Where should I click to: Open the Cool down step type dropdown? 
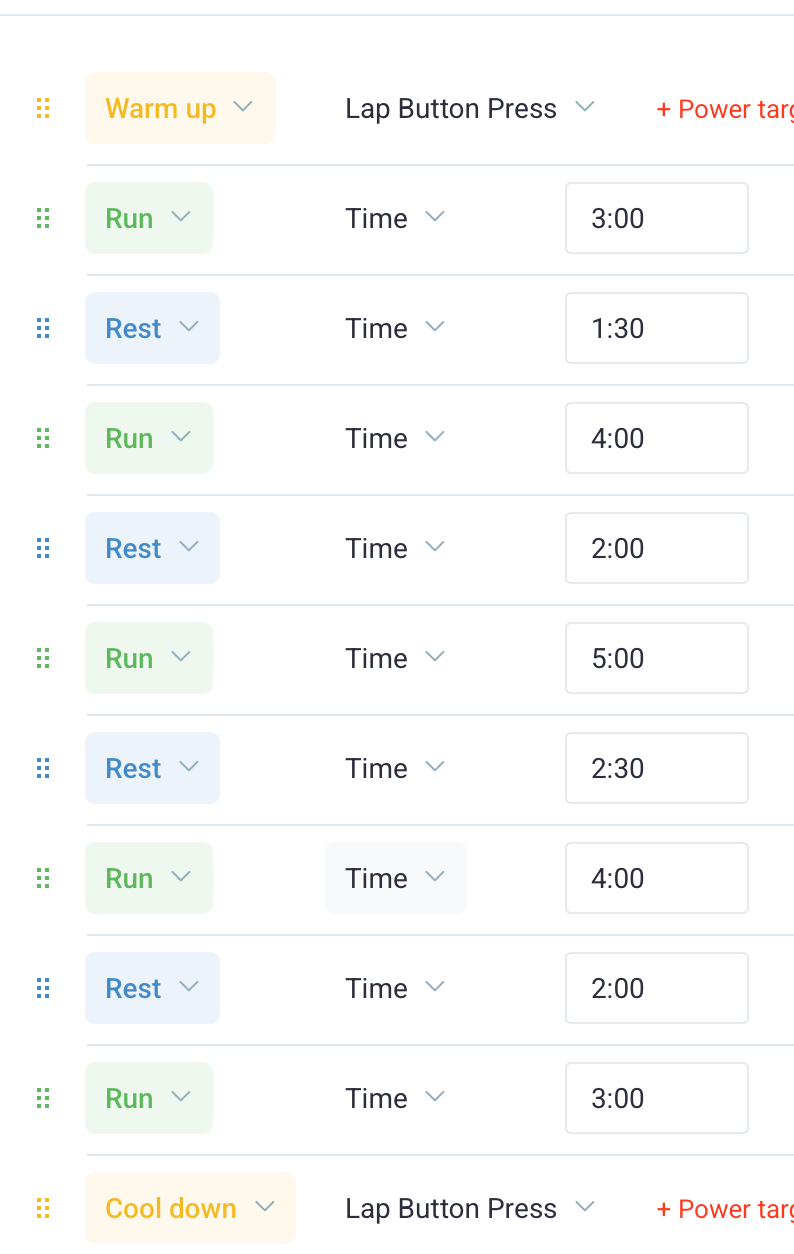click(190, 1208)
